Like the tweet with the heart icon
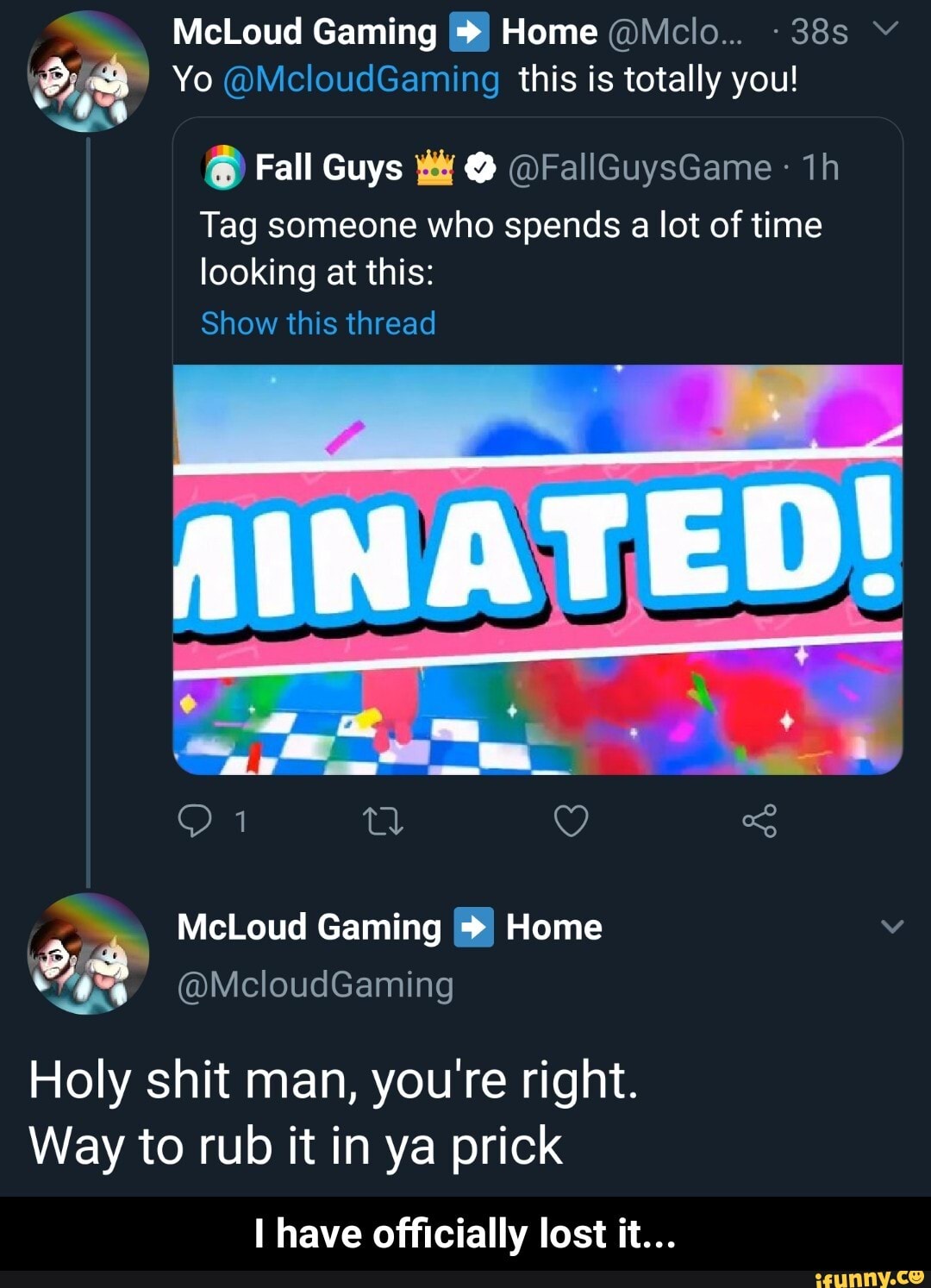The width and height of the screenshot is (931, 1288). [571, 821]
